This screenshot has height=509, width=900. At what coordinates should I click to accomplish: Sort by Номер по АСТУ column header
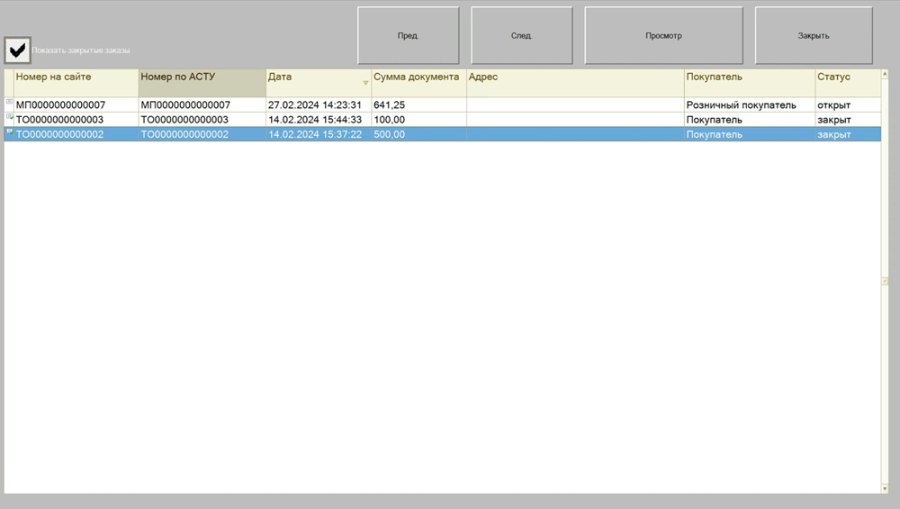point(202,83)
